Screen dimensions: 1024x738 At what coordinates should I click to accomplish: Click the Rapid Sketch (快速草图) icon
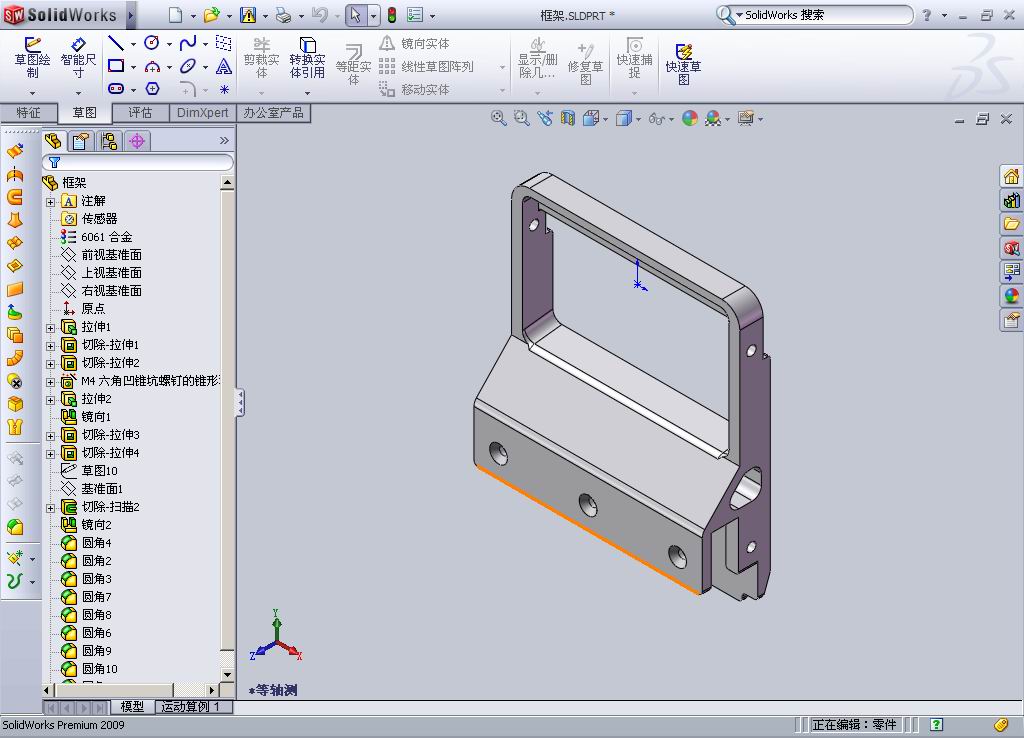[x=683, y=64]
